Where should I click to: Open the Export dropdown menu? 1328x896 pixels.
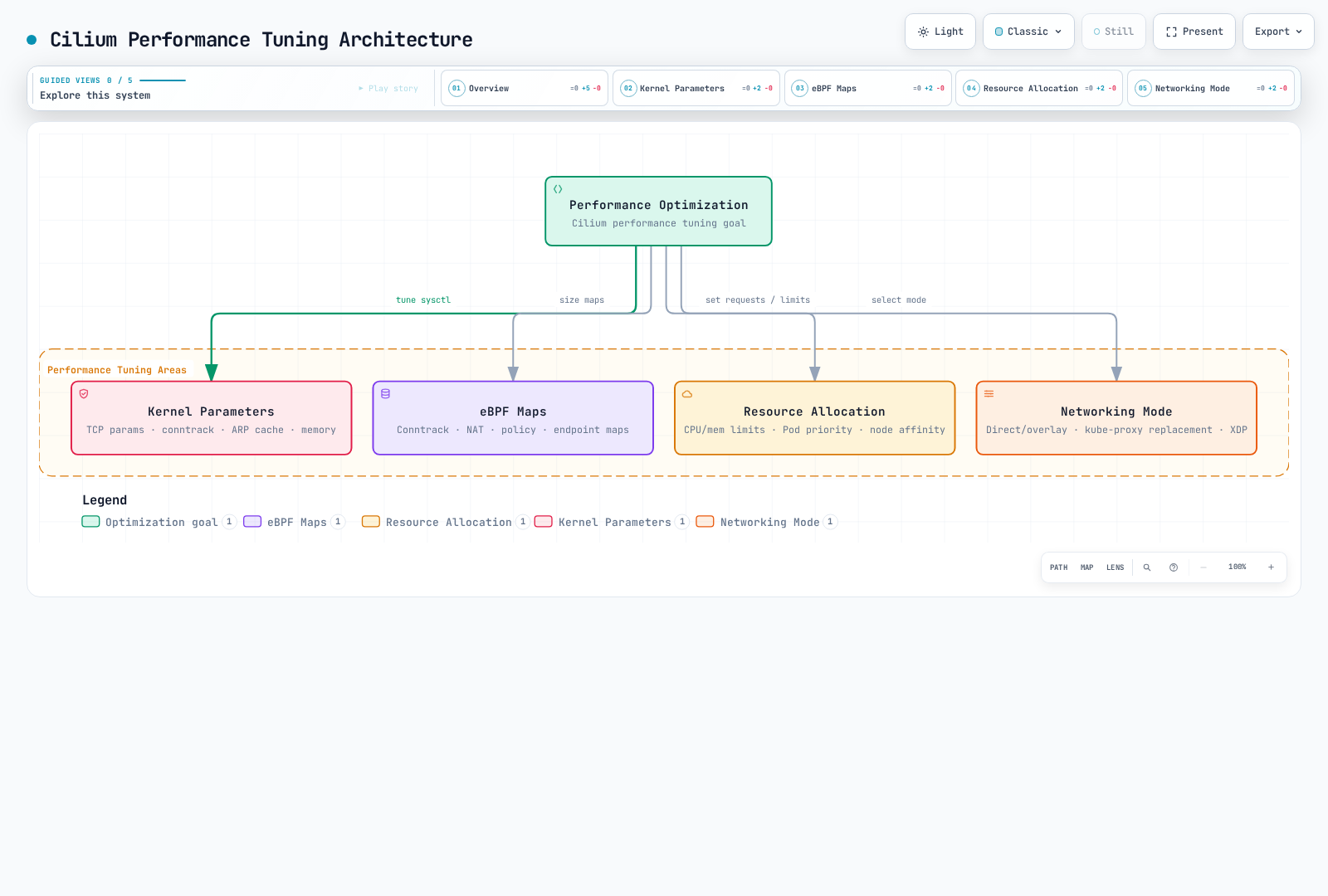pyautogui.click(x=1278, y=32)
